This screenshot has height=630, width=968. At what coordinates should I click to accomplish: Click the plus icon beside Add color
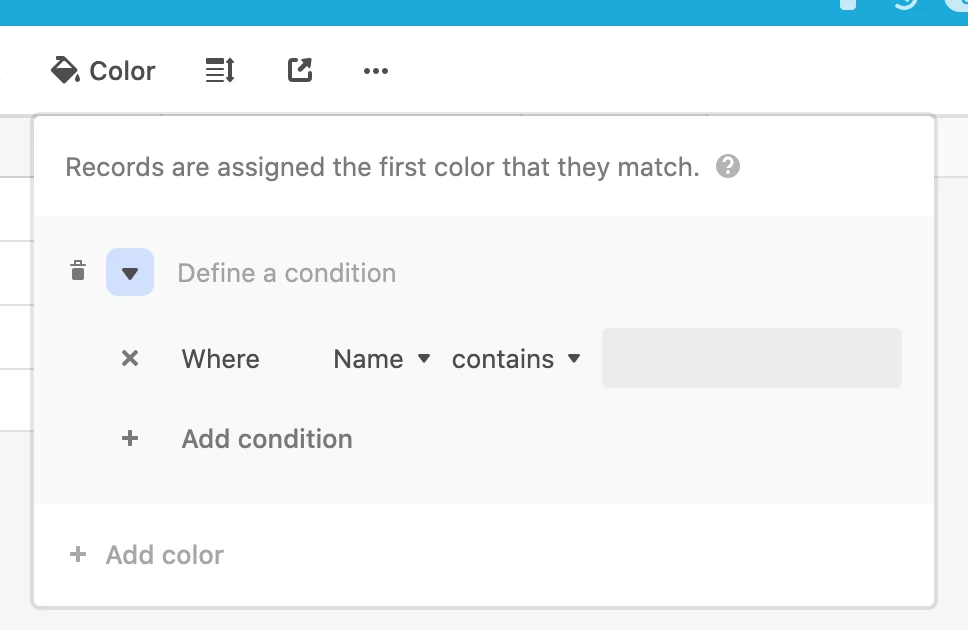[78, 554]
